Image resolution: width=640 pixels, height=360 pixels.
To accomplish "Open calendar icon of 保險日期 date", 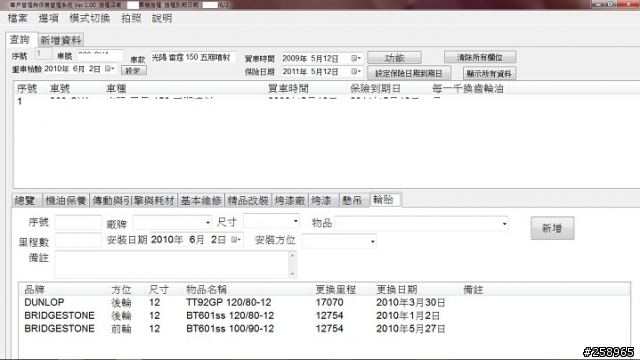I will 356,71.
